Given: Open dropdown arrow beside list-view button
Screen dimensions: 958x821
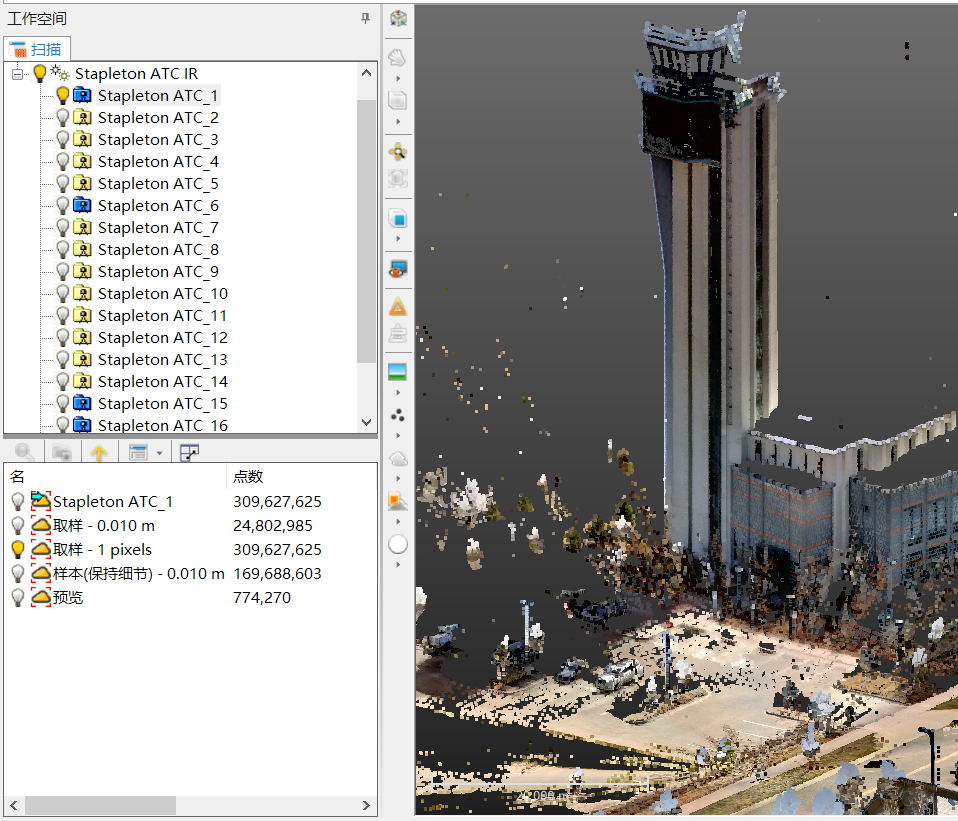Looking at the screenshot, I should click(x=160, y=453).
